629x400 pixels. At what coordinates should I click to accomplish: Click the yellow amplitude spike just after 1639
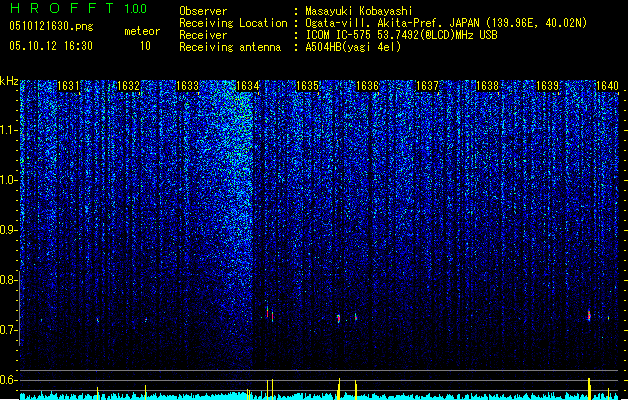coord(589,388)
